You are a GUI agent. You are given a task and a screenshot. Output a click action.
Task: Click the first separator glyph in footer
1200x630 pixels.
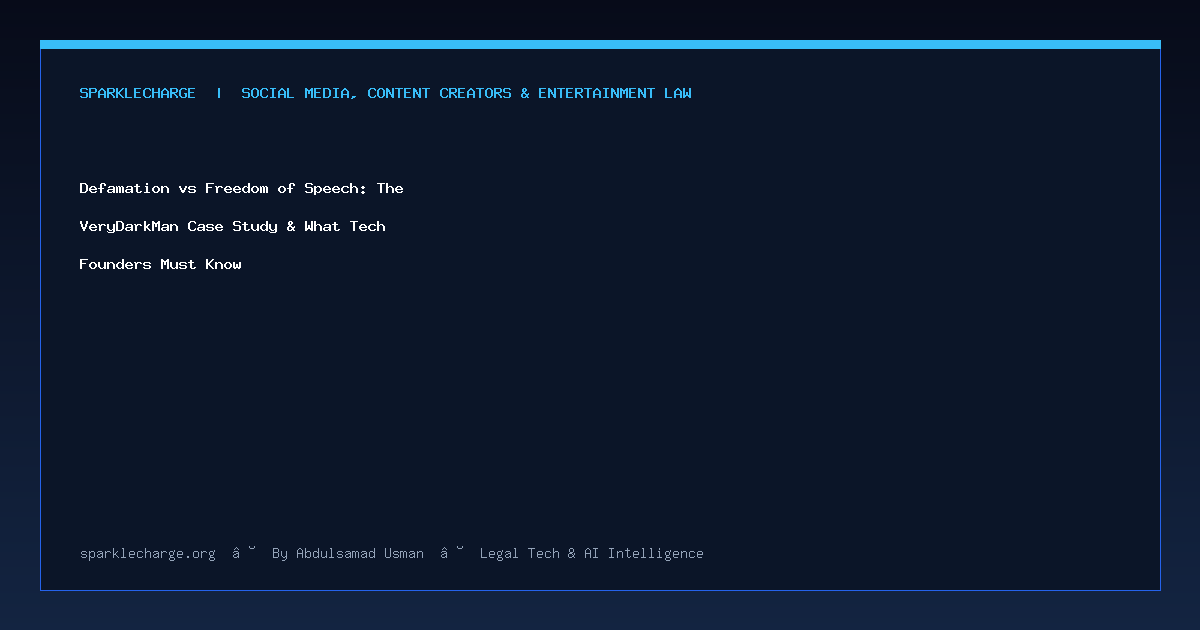(244, 552)
